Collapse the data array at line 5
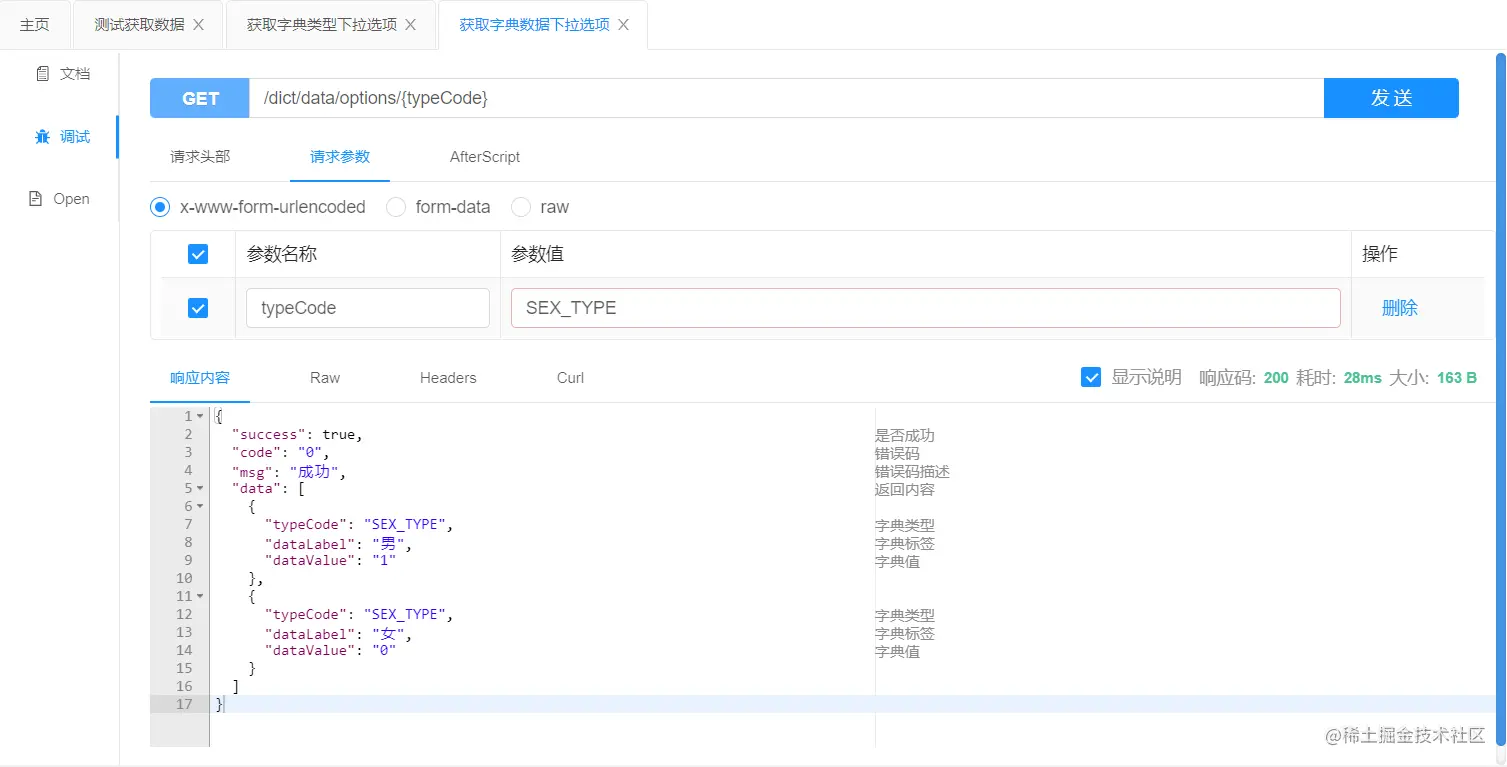The image size is (1507, 767). tap(200, 488)
